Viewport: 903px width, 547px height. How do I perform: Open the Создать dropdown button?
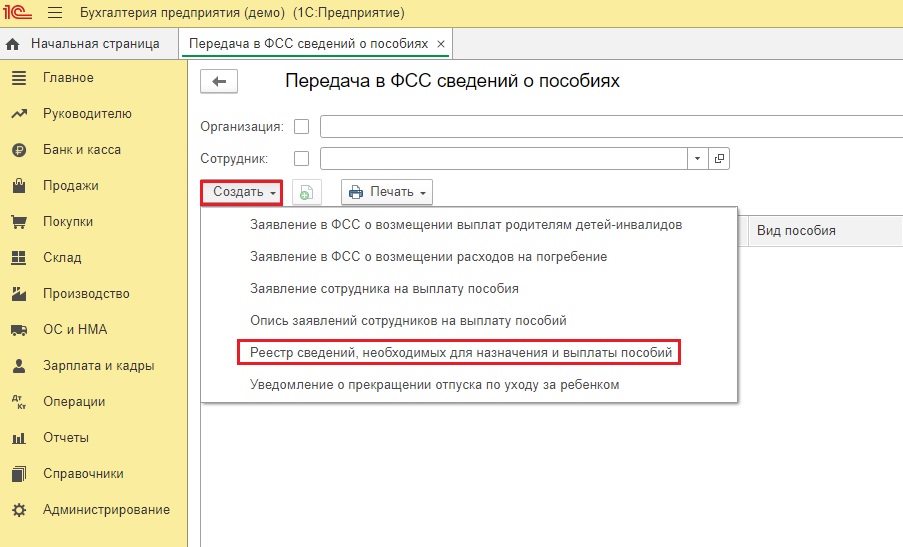[x=241, y=192]
